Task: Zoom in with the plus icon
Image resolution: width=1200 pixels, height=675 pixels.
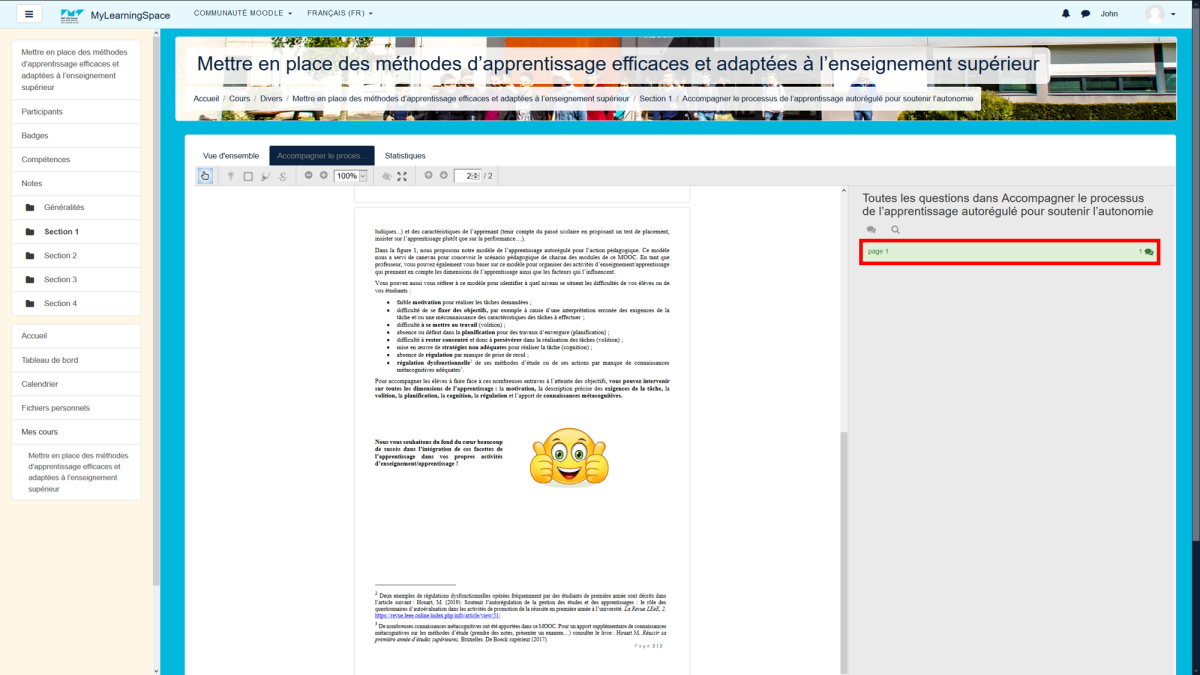Action: [323, 175]
